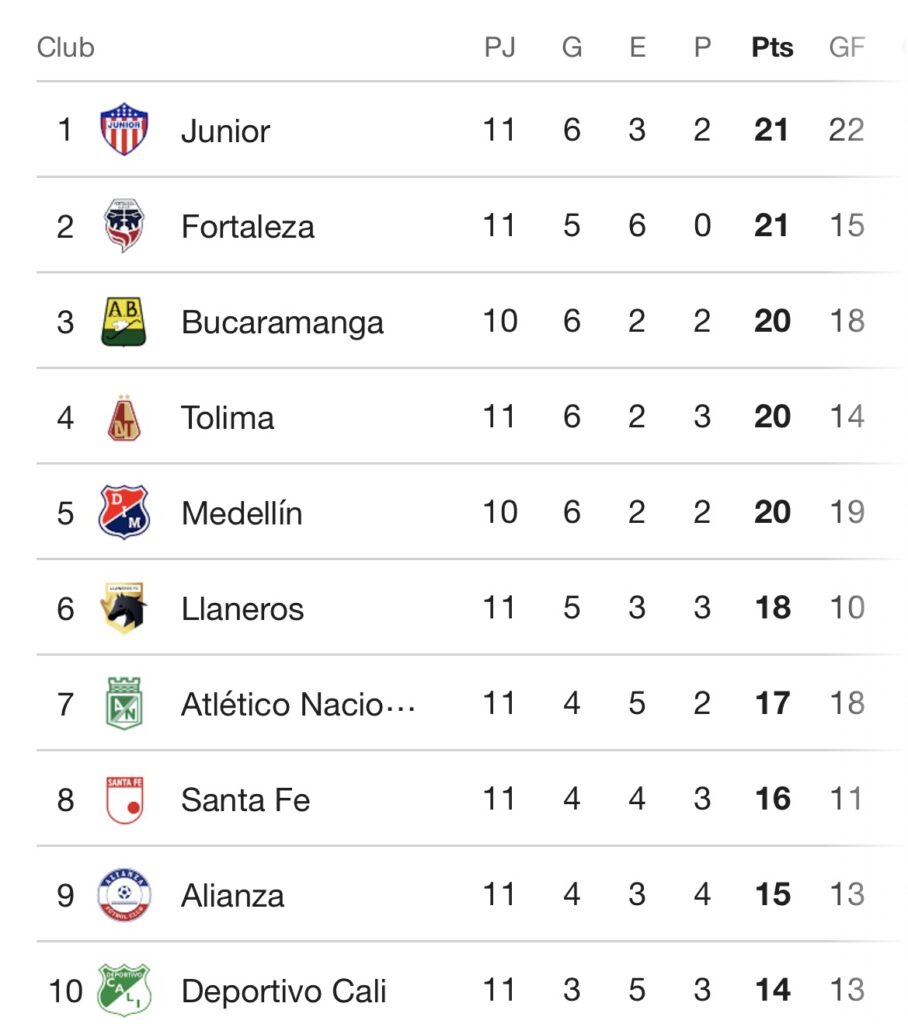Viewport: 908px width, 1024px height.
Task: Click the Tolima club badge
Action: coord(124,417)
